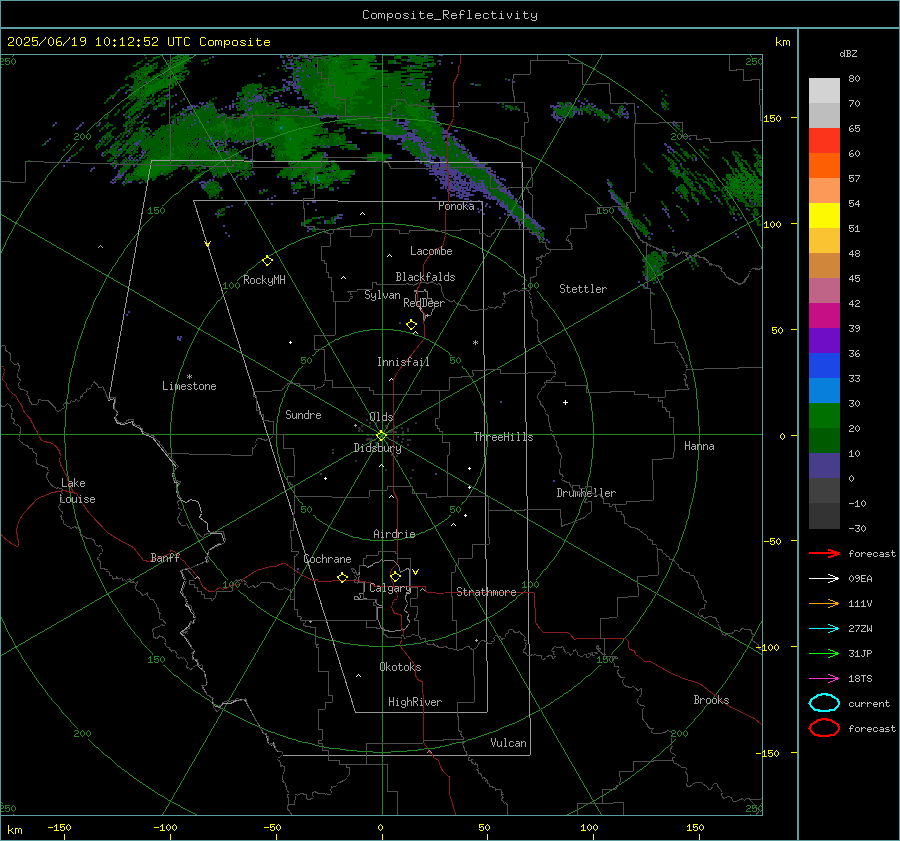Click the orange 111V arrow in legend
The width and height of the screenshot is (900, 841).
(824, 603)
